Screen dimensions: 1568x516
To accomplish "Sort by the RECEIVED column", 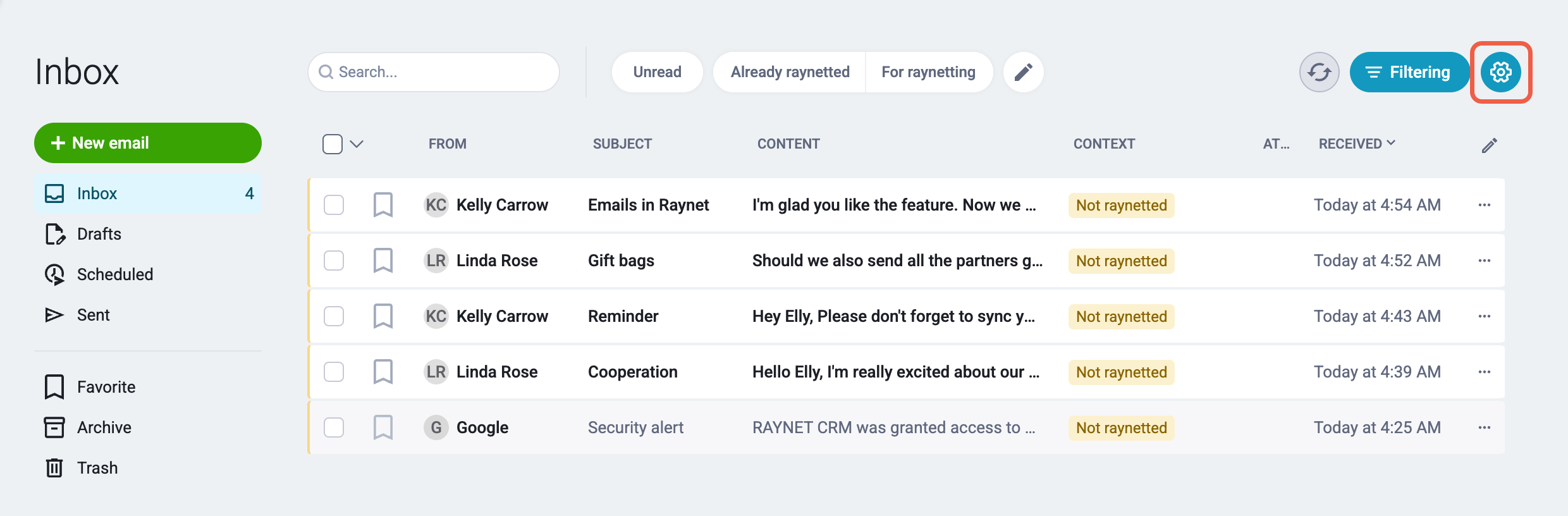I will tap(1357, 144).
